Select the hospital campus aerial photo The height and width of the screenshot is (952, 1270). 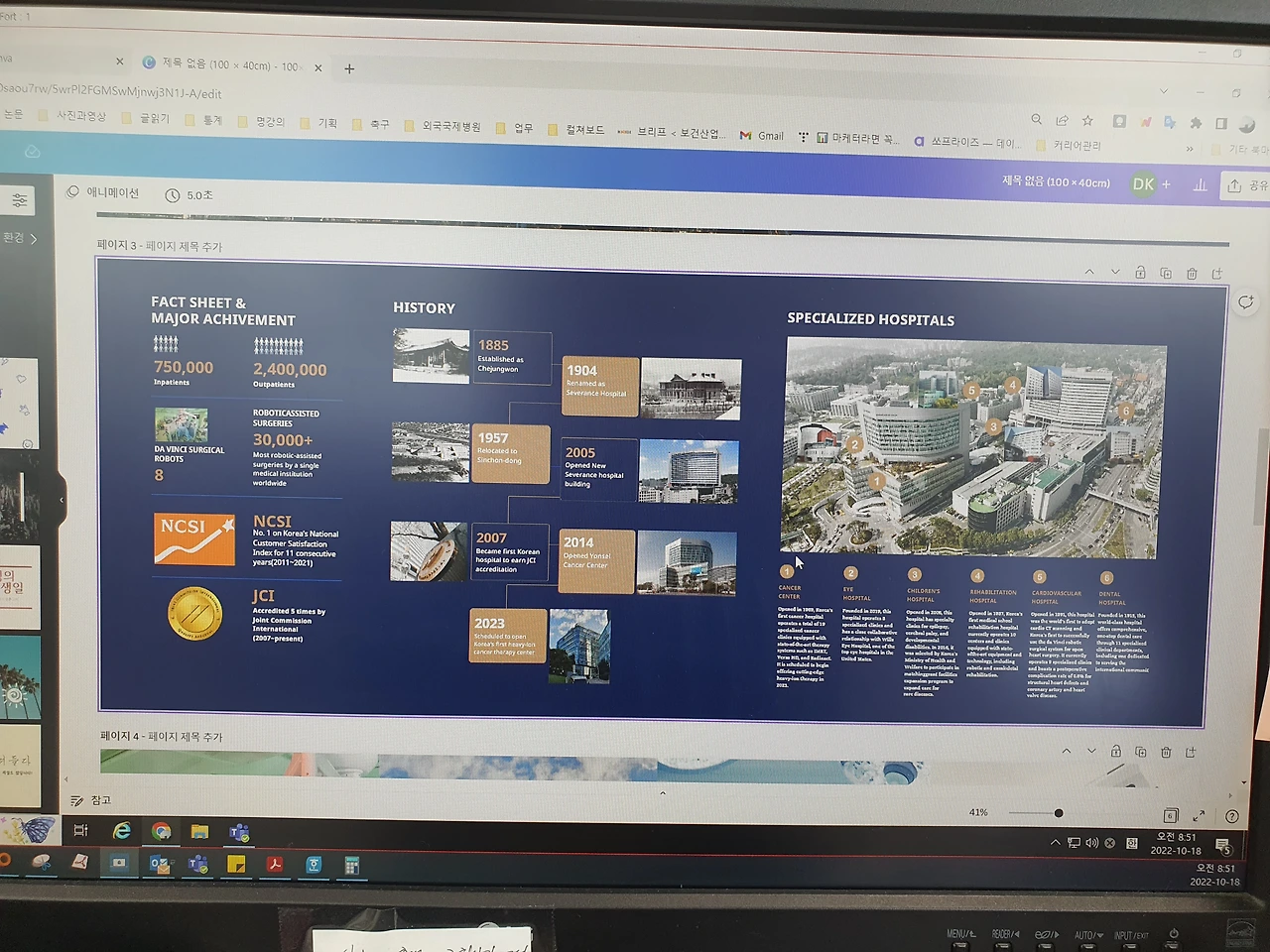point(972,446)
